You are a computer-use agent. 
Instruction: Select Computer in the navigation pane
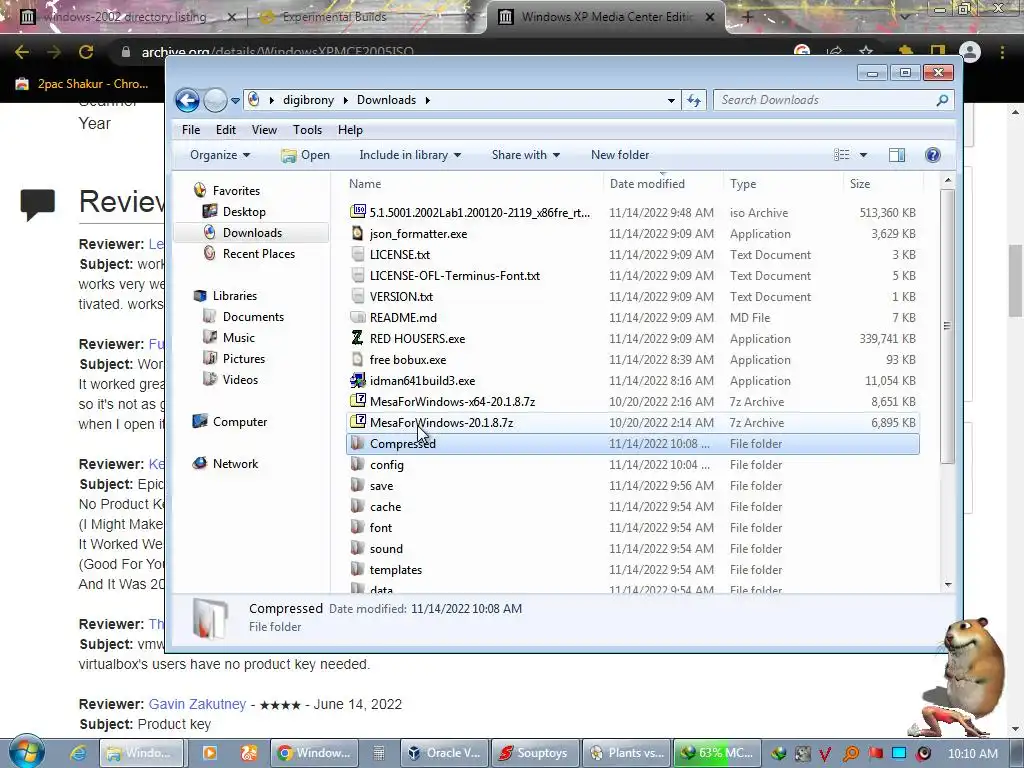tap(240, 422)
